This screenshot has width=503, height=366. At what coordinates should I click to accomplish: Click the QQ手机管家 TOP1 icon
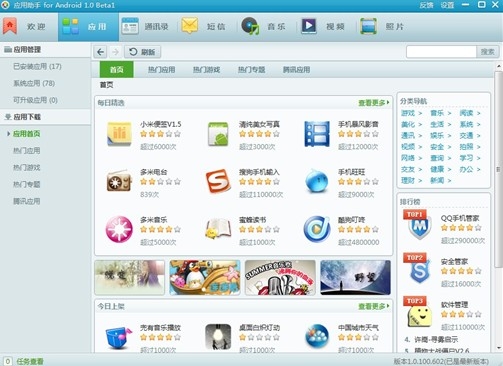(x=419, y=226)
